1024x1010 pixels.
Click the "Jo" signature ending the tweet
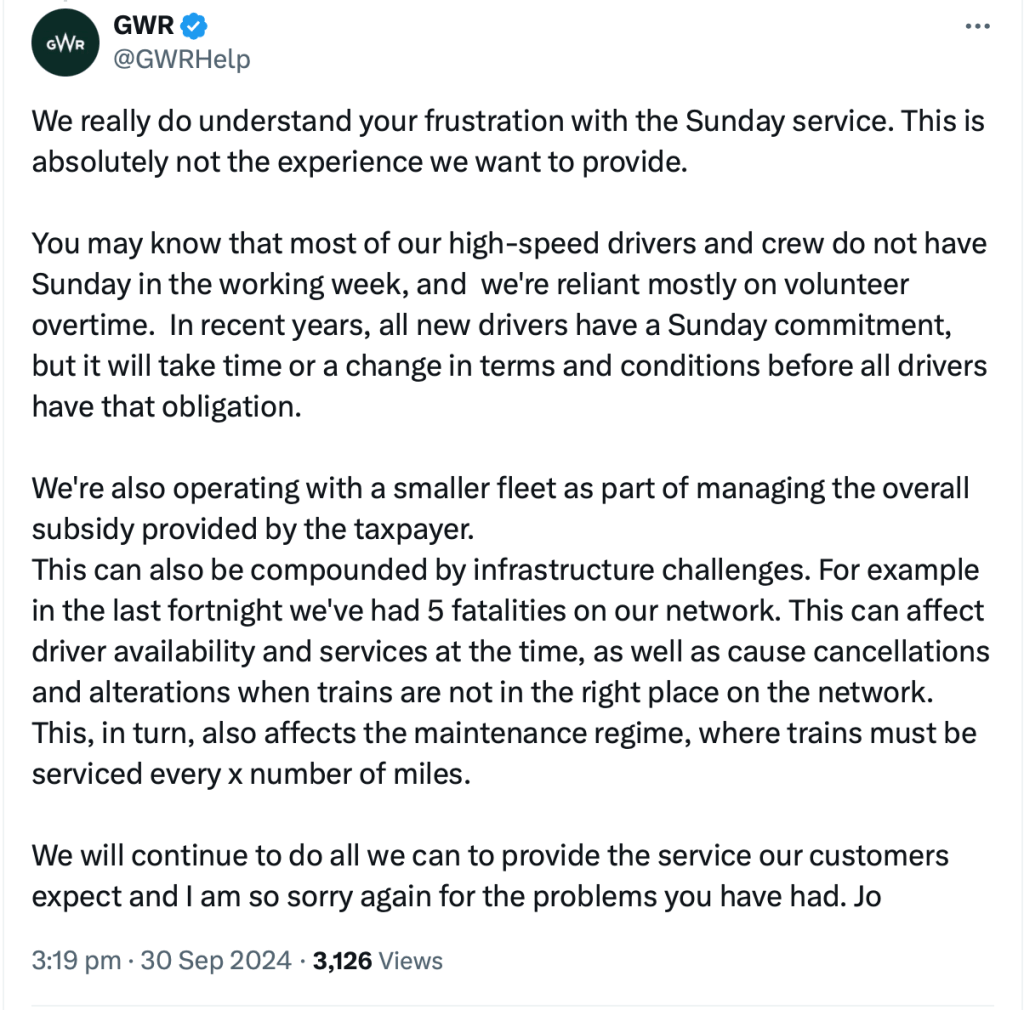tap(867, 896)
